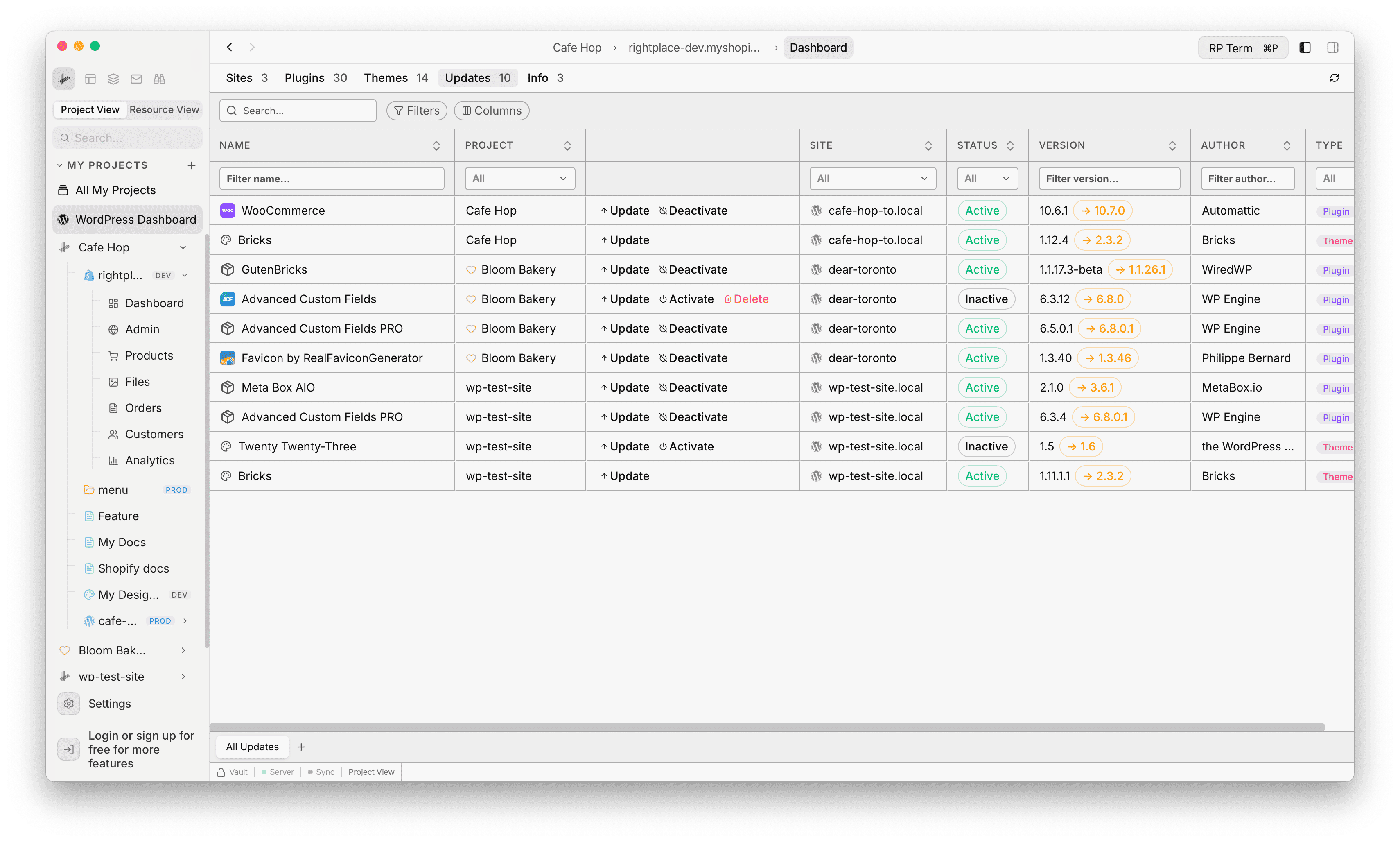The image size is (1400, 842).
Task: Switch to the Themes tab
Action: [386, 78]
